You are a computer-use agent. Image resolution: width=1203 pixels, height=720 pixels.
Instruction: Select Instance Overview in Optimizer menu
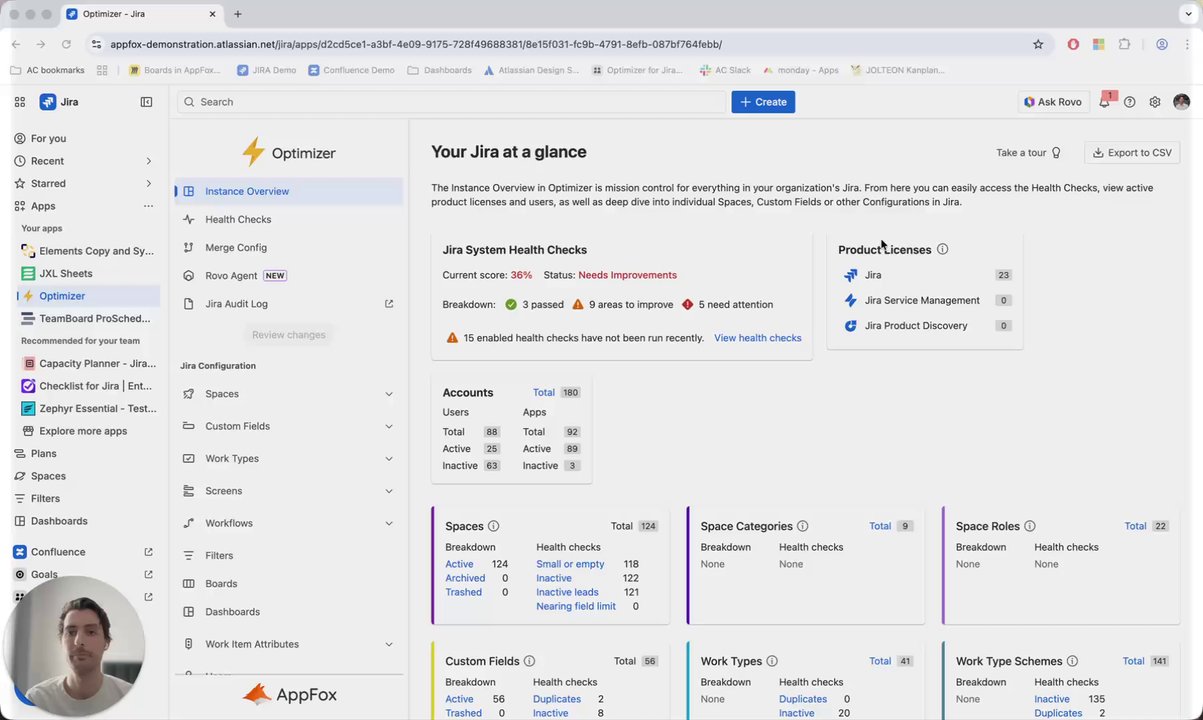click(x=288, y=191)
